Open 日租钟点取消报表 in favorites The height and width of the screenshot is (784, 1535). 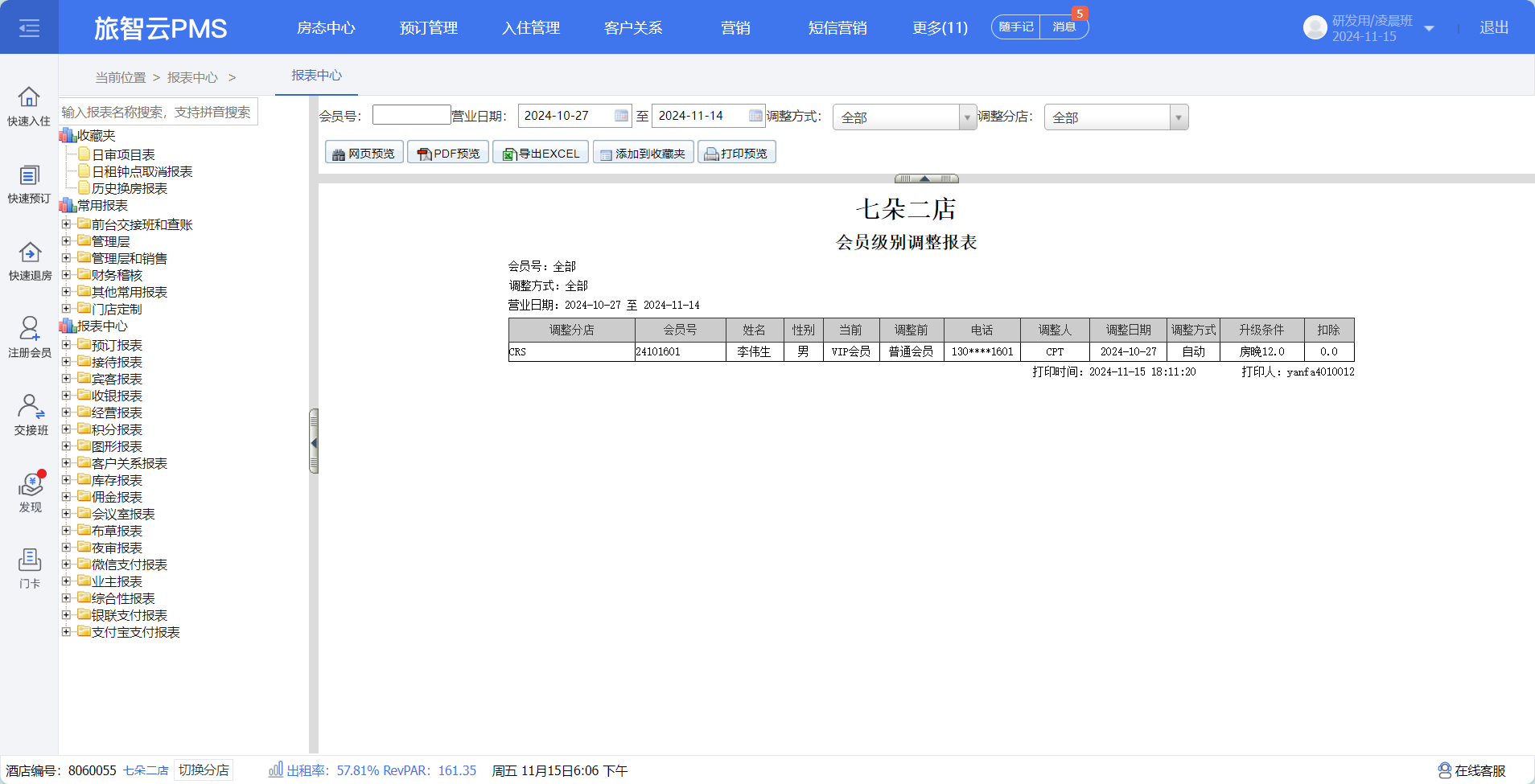coord(142,171)
